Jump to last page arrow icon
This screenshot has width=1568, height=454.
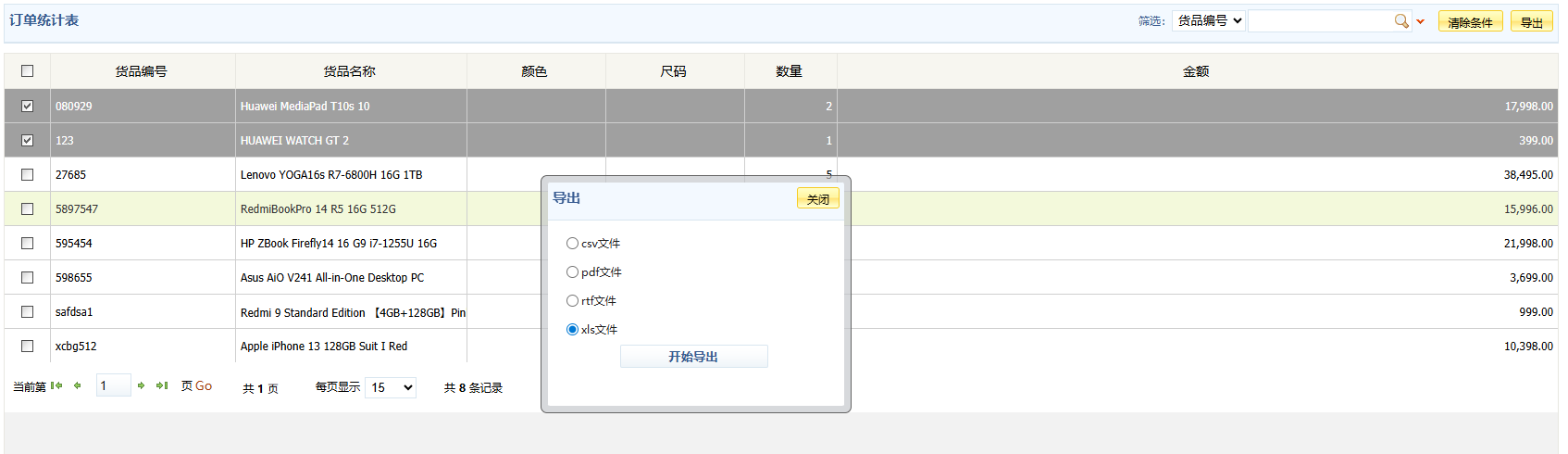tap(162, 386)
